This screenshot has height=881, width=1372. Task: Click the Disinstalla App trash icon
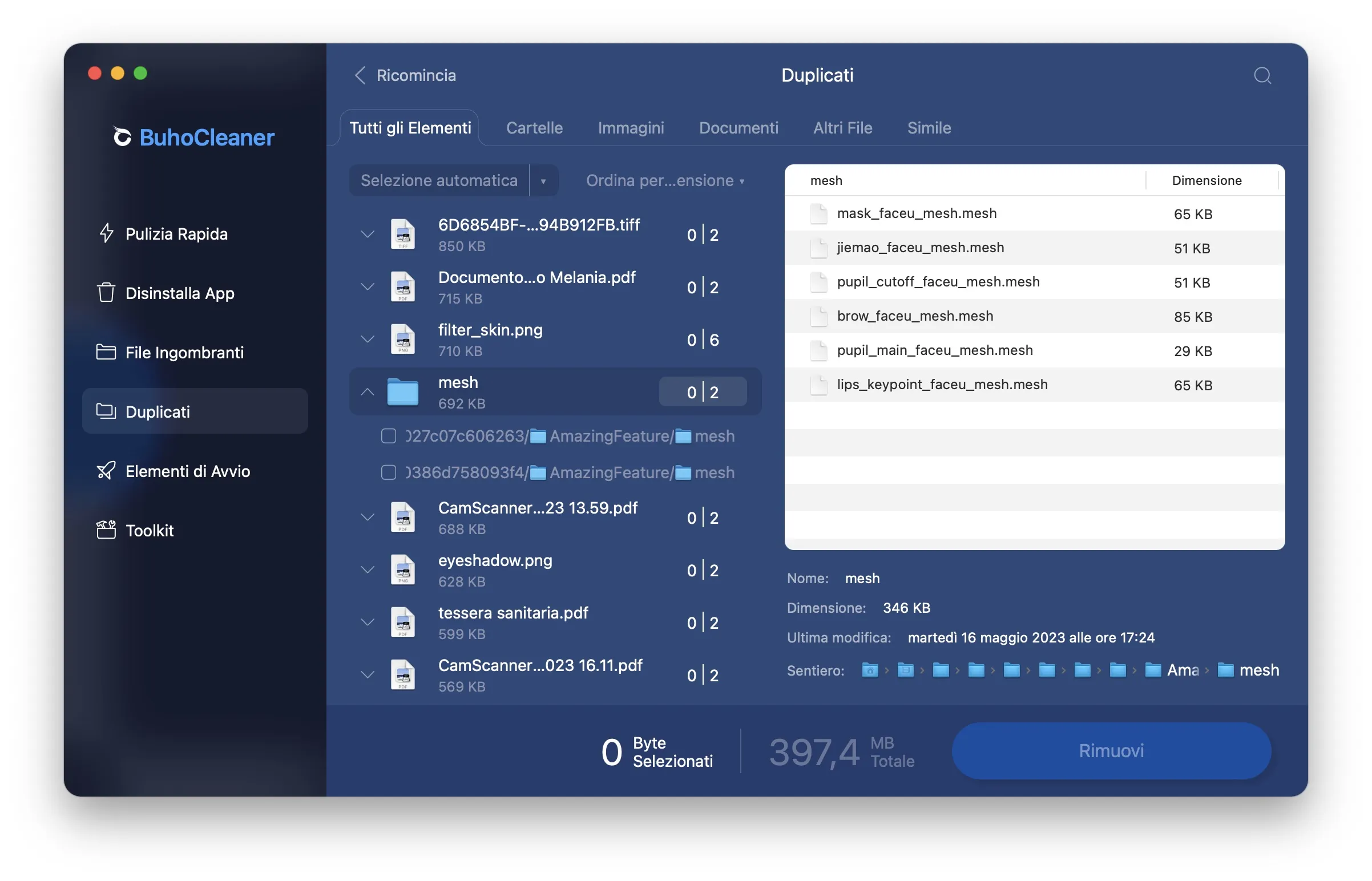(x=106, y=293)
